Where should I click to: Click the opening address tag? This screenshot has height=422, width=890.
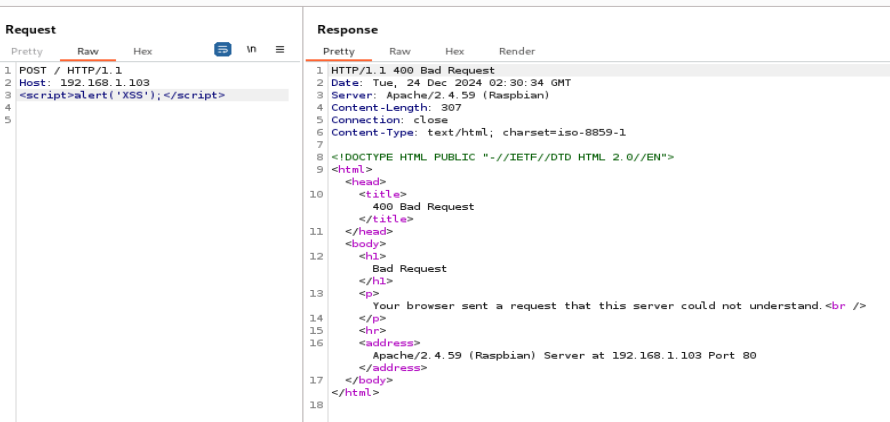tap(389, 343)
